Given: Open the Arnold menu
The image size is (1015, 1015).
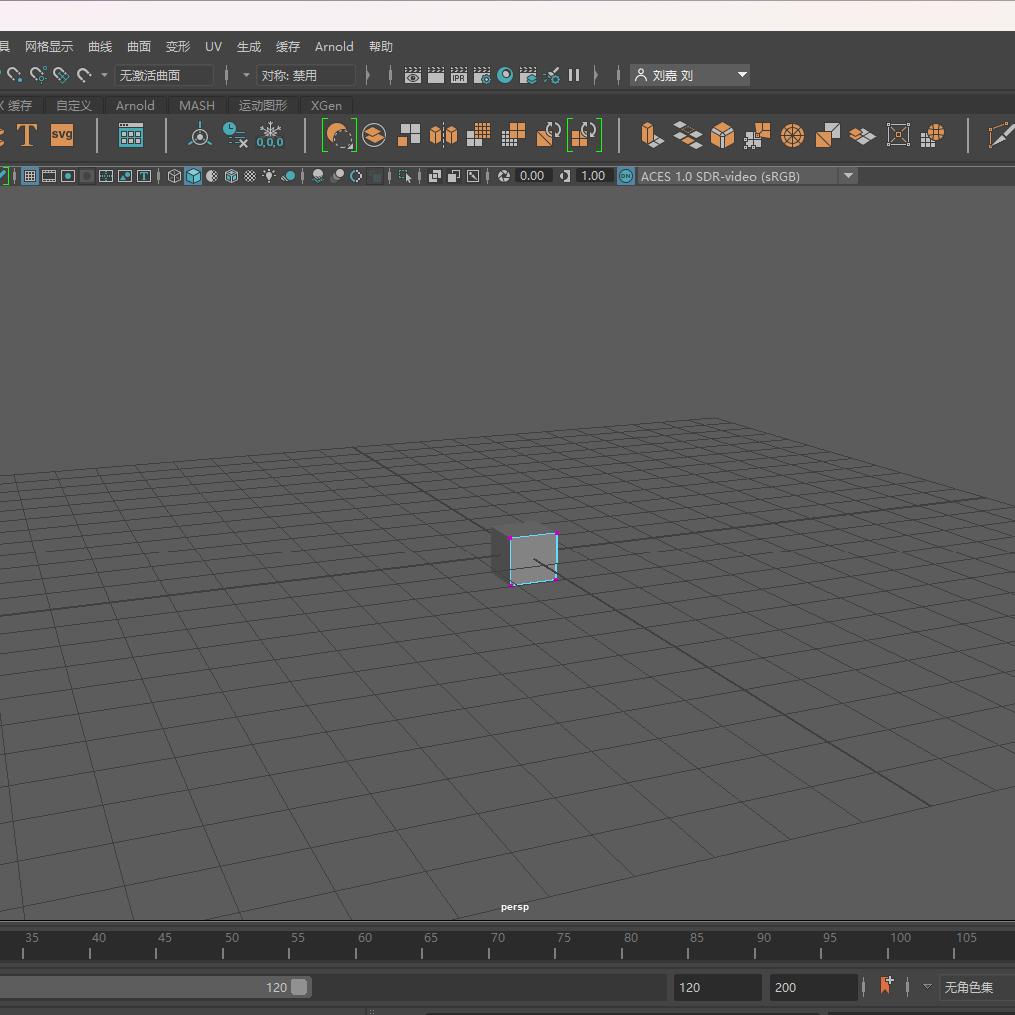Looking at the screenshot, I should click(x=334, y=47).
